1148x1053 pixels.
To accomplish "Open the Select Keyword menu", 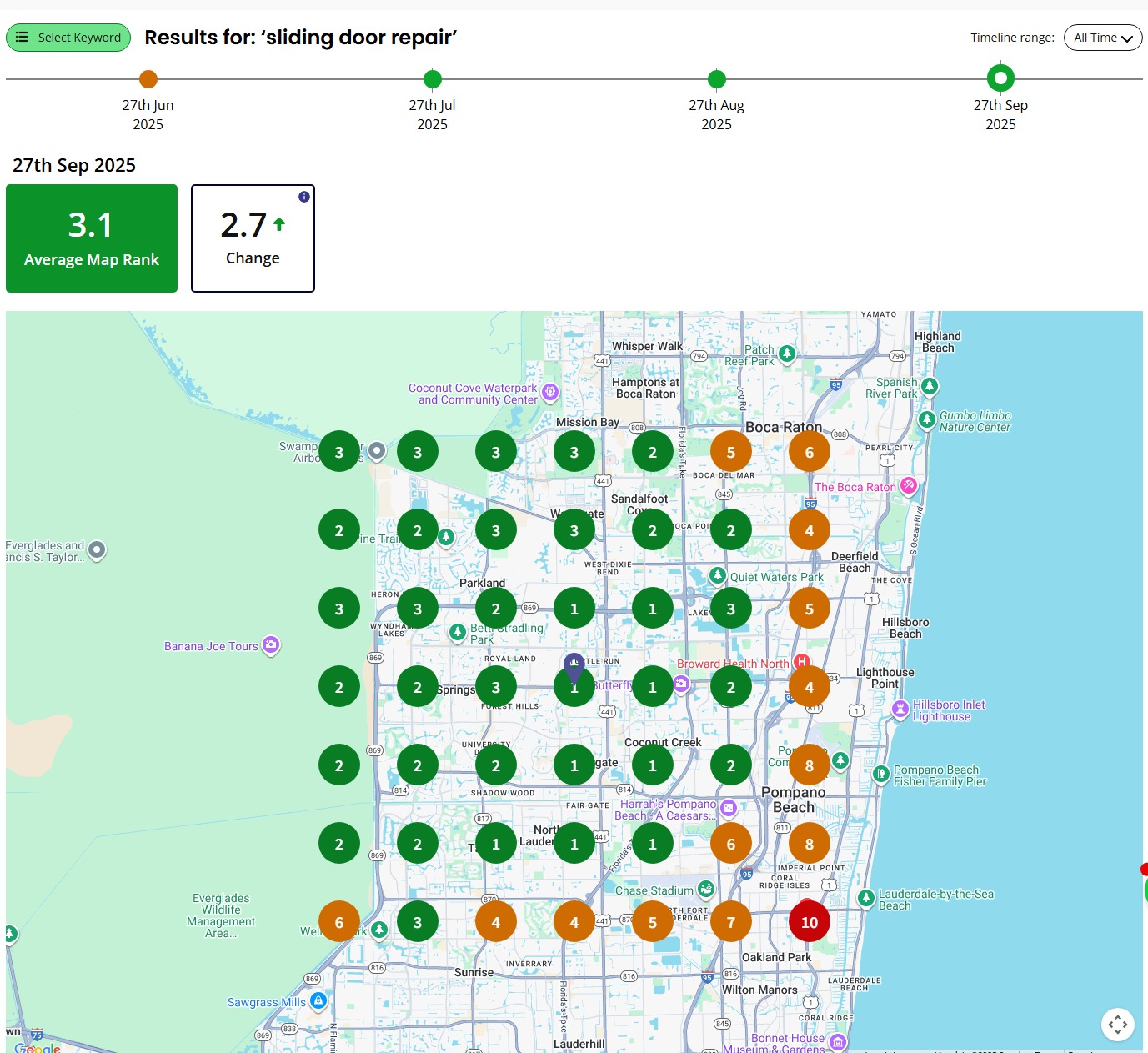I will pyautogui.click(x=68, y=38).
